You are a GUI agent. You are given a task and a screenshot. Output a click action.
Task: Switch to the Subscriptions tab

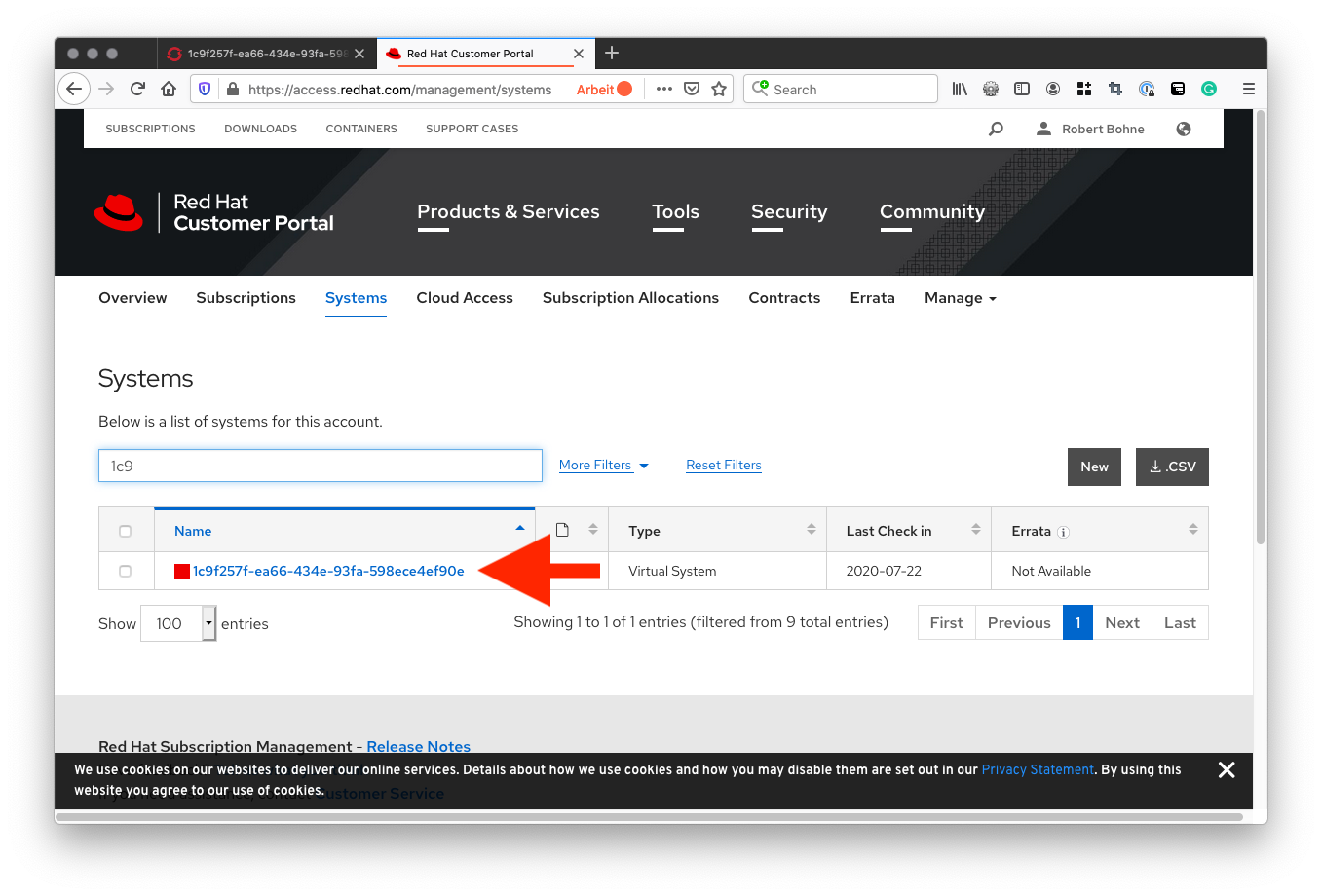click(x=246, y=298)
